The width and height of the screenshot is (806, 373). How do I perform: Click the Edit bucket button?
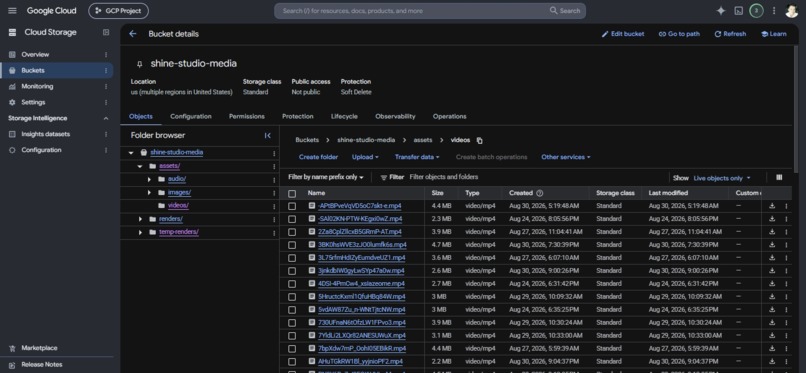click(622, 34)
